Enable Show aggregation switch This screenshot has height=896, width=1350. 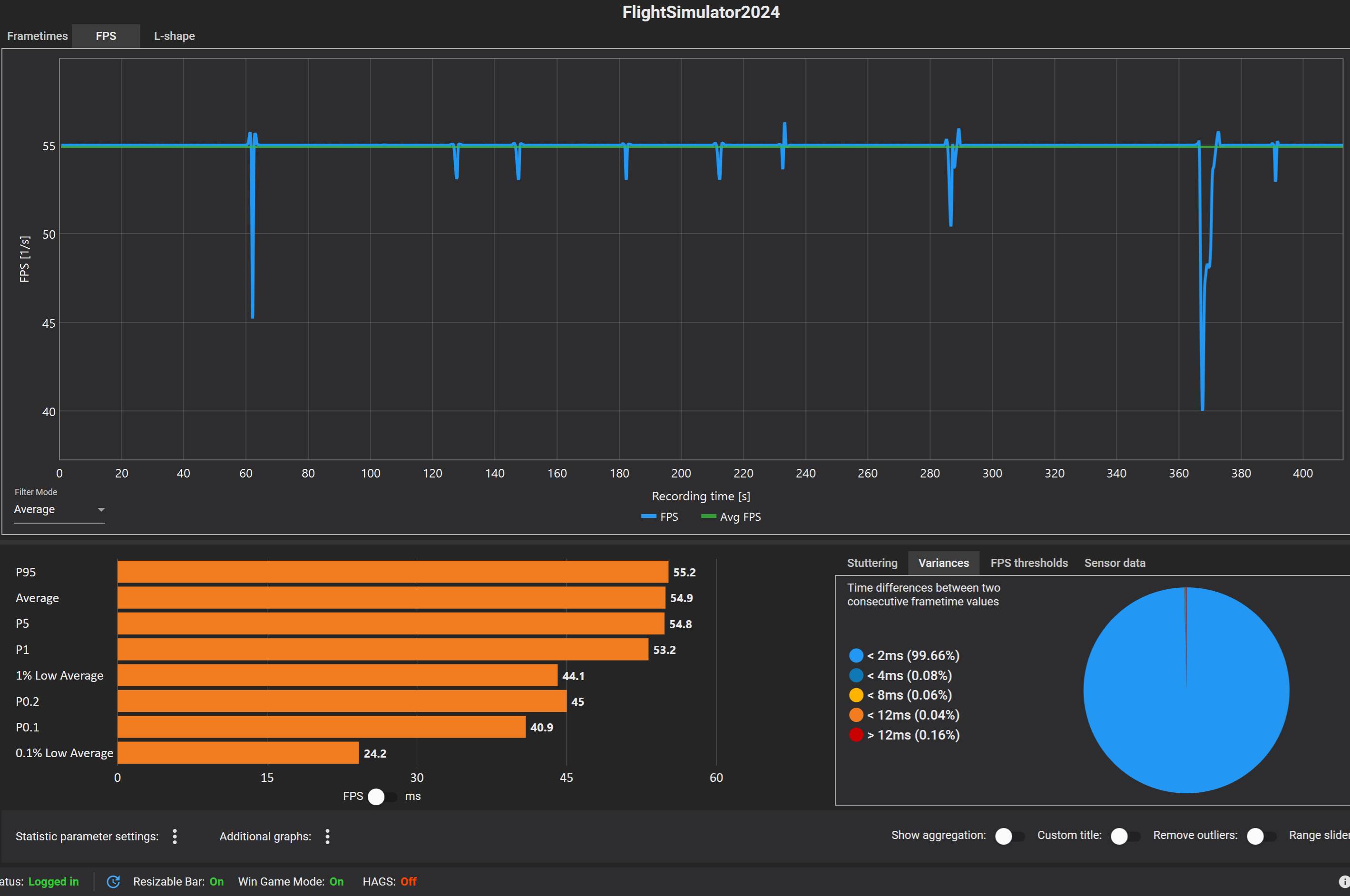point(1010,836)
